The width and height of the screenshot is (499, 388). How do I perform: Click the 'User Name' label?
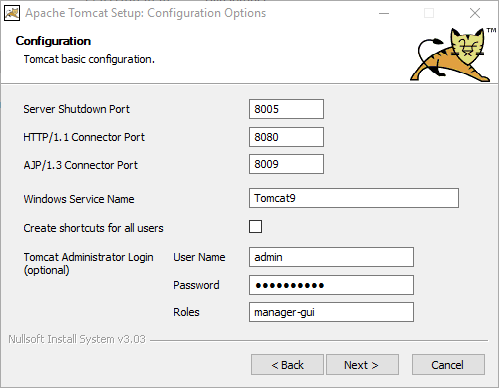(199, 257)
